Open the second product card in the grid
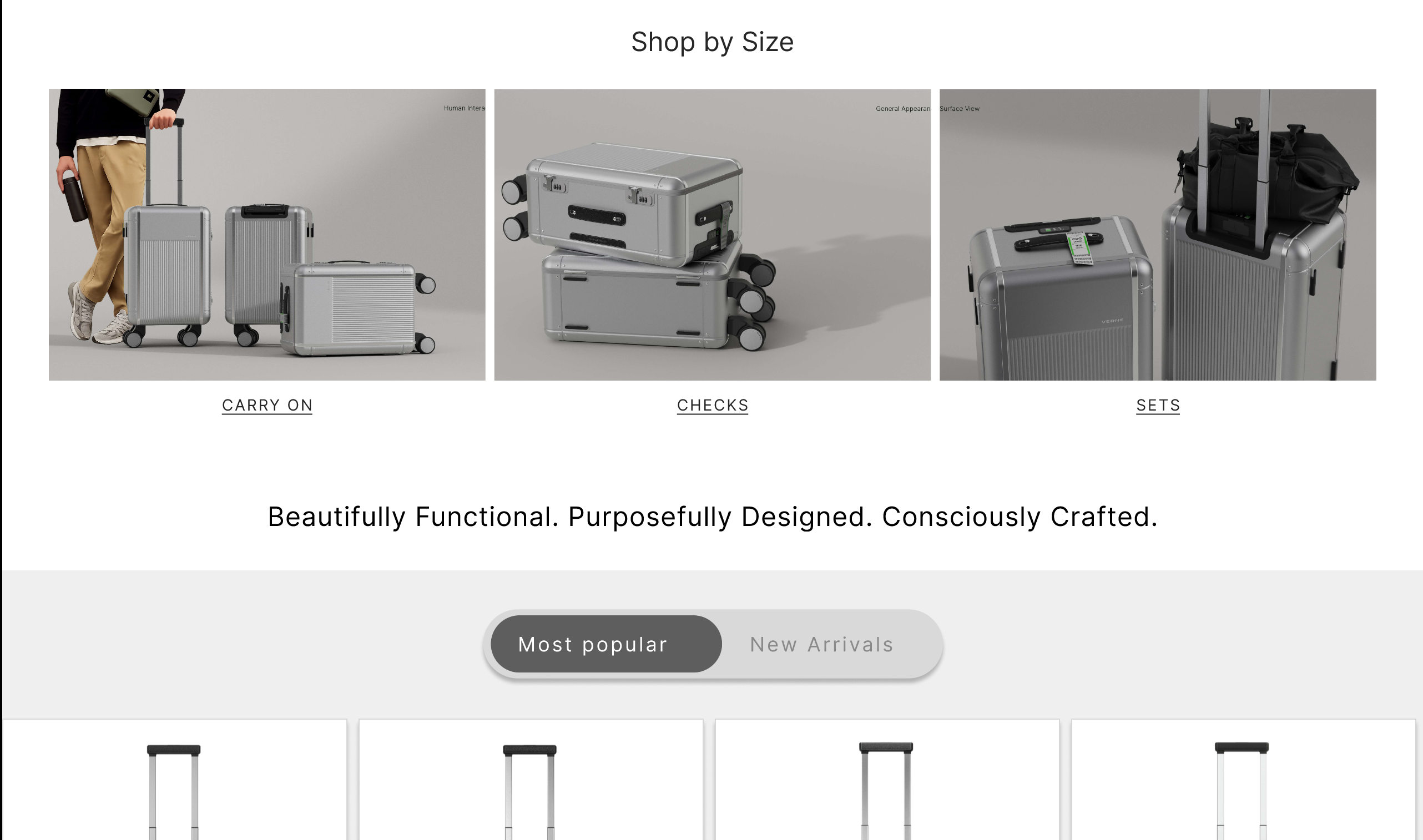 531,780
